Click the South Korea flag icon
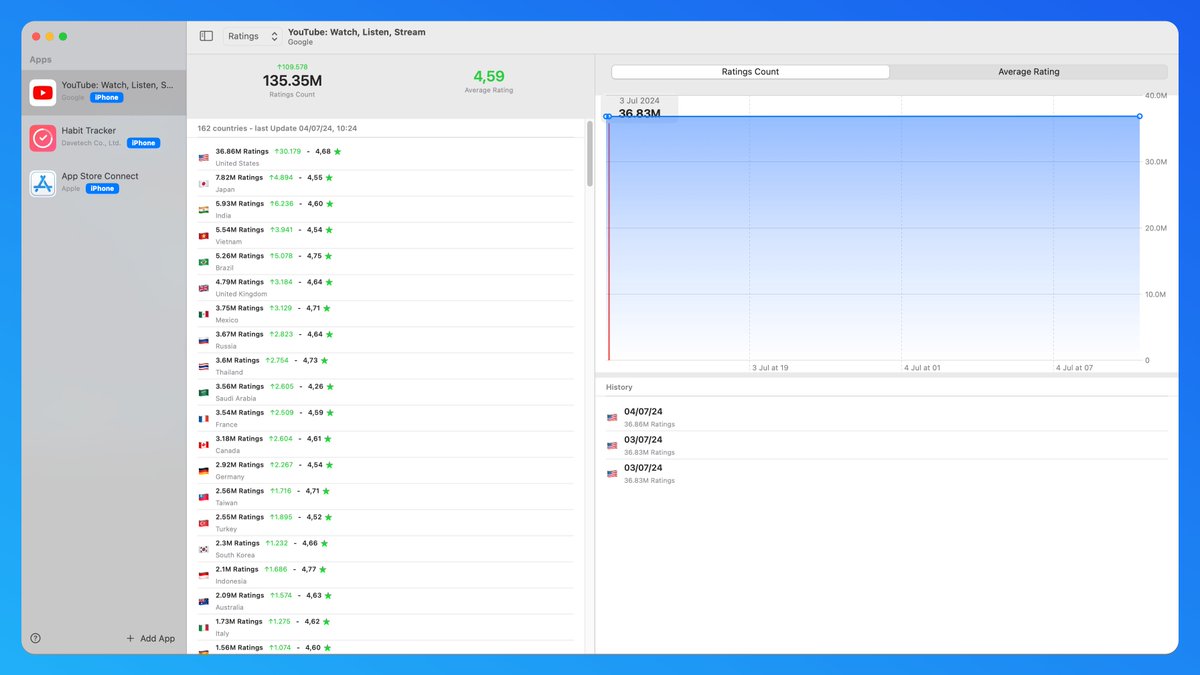 [203, 548]
